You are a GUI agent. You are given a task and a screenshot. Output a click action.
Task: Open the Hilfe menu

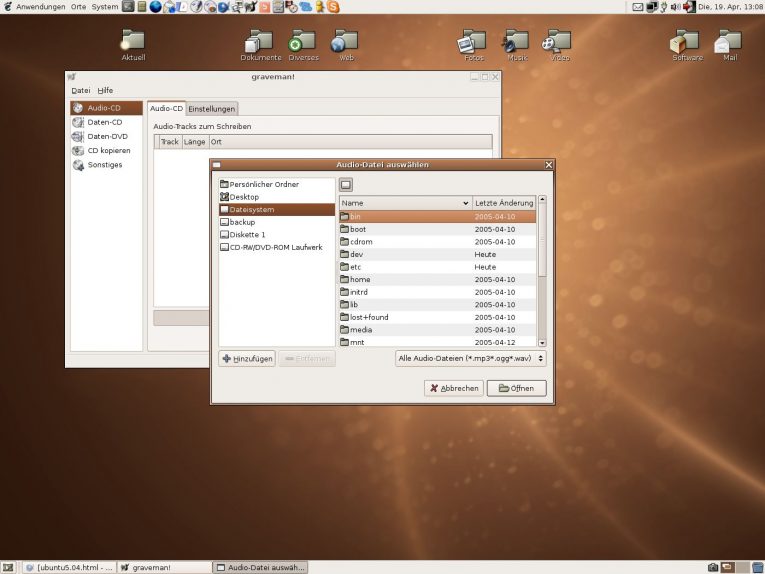pyautogui.click(x=105, y=91)
